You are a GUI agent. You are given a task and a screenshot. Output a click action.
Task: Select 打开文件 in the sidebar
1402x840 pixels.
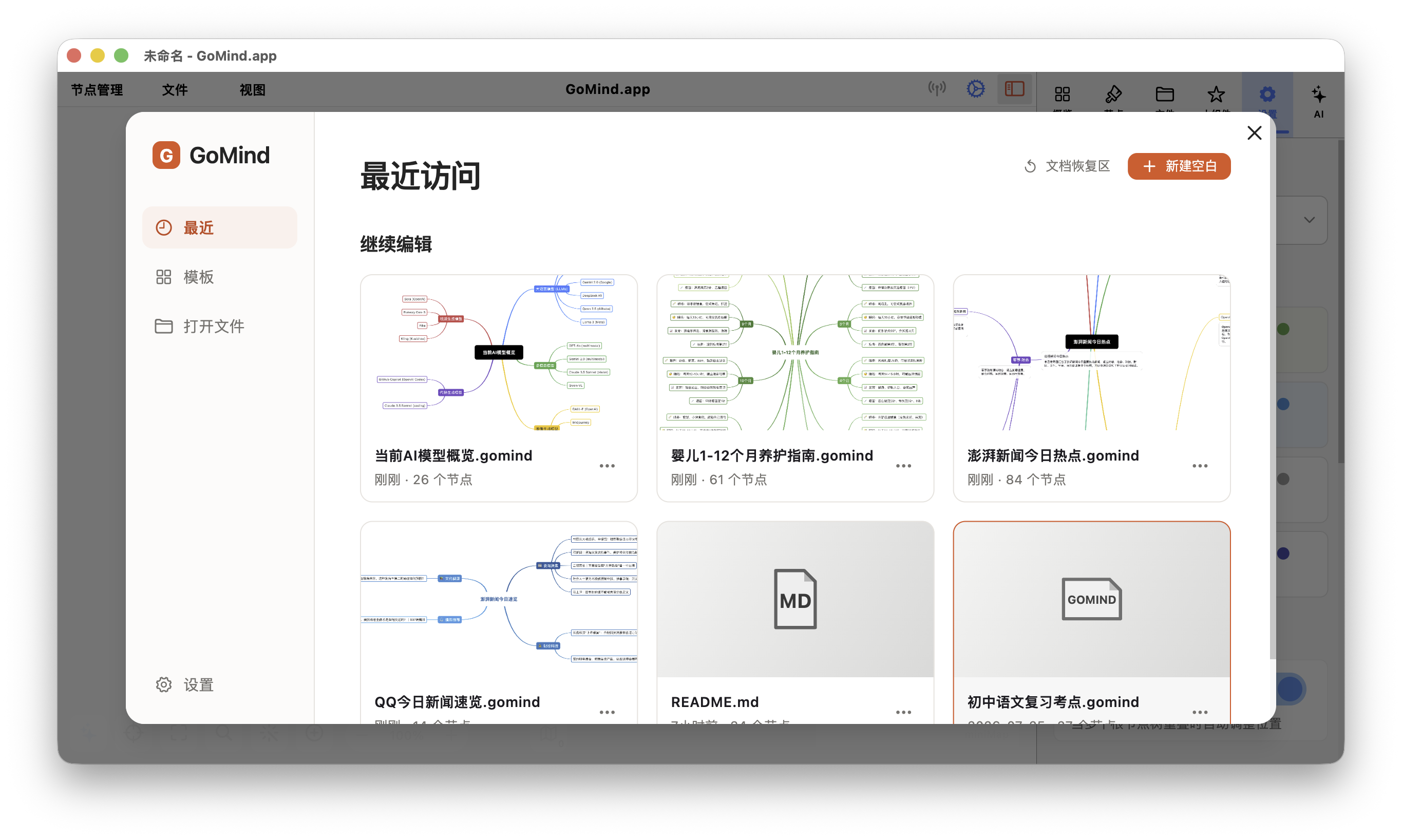(x=220, y=326)
